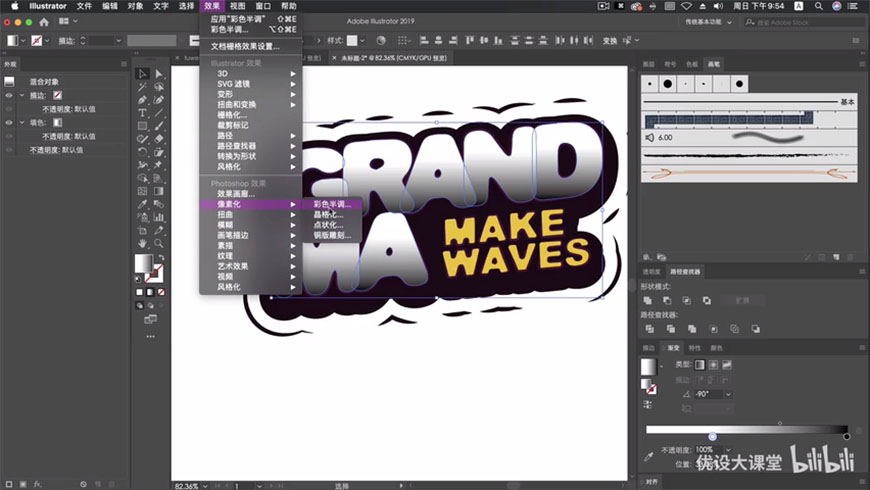Collapse the 填色 appearance row
Image resolution: width=870 pixels, height=490 pixels.
[x=22, y=123]
